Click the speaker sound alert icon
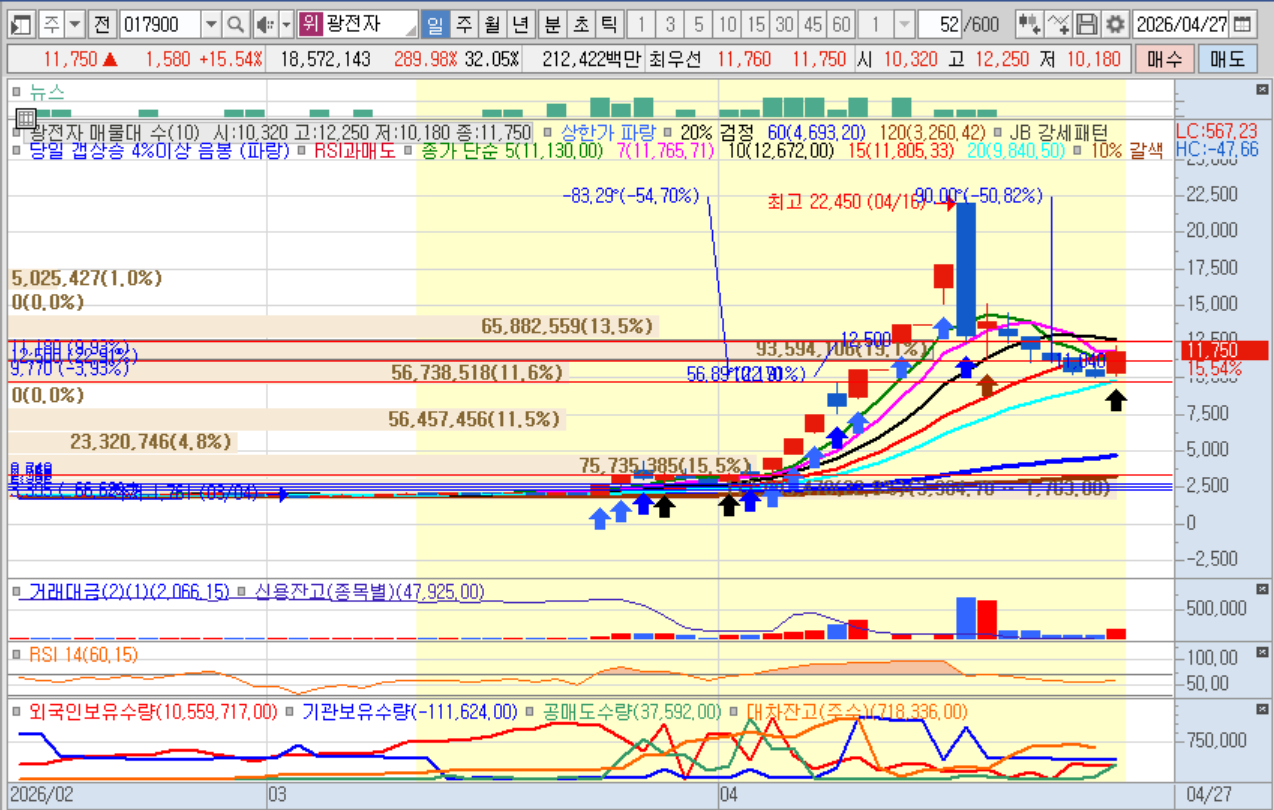 [x=264, y=24]
